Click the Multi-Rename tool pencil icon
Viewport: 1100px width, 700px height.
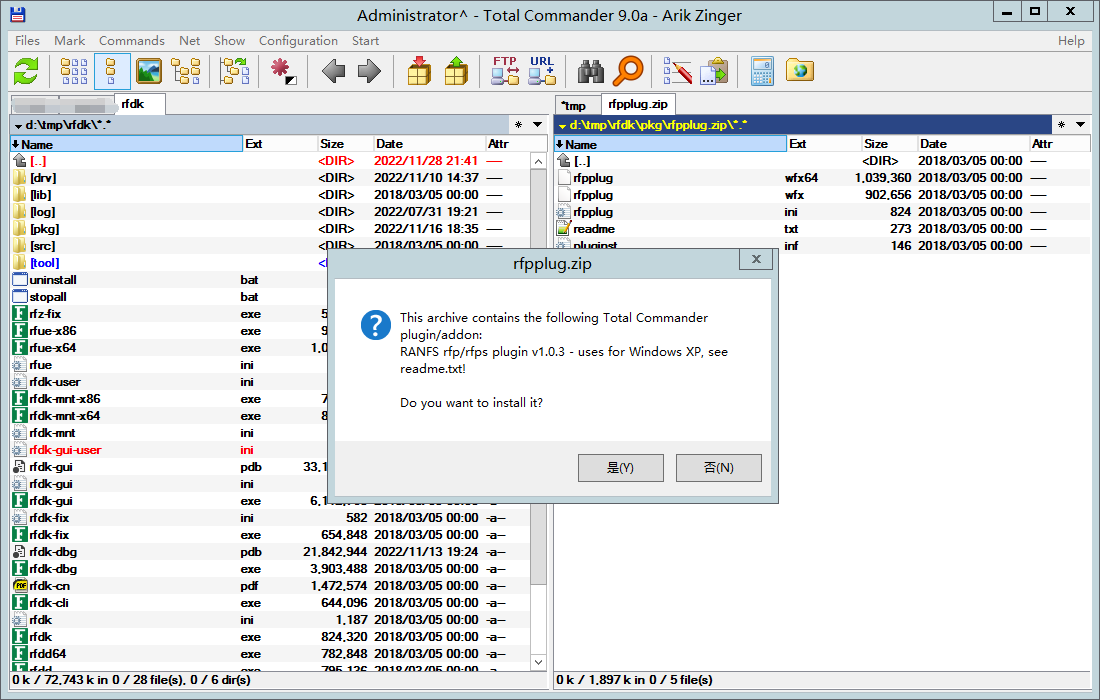677,71
